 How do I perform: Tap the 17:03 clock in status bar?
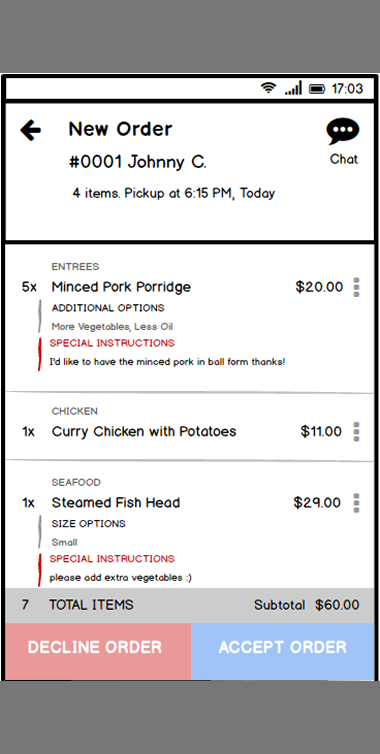click(347, 89)
